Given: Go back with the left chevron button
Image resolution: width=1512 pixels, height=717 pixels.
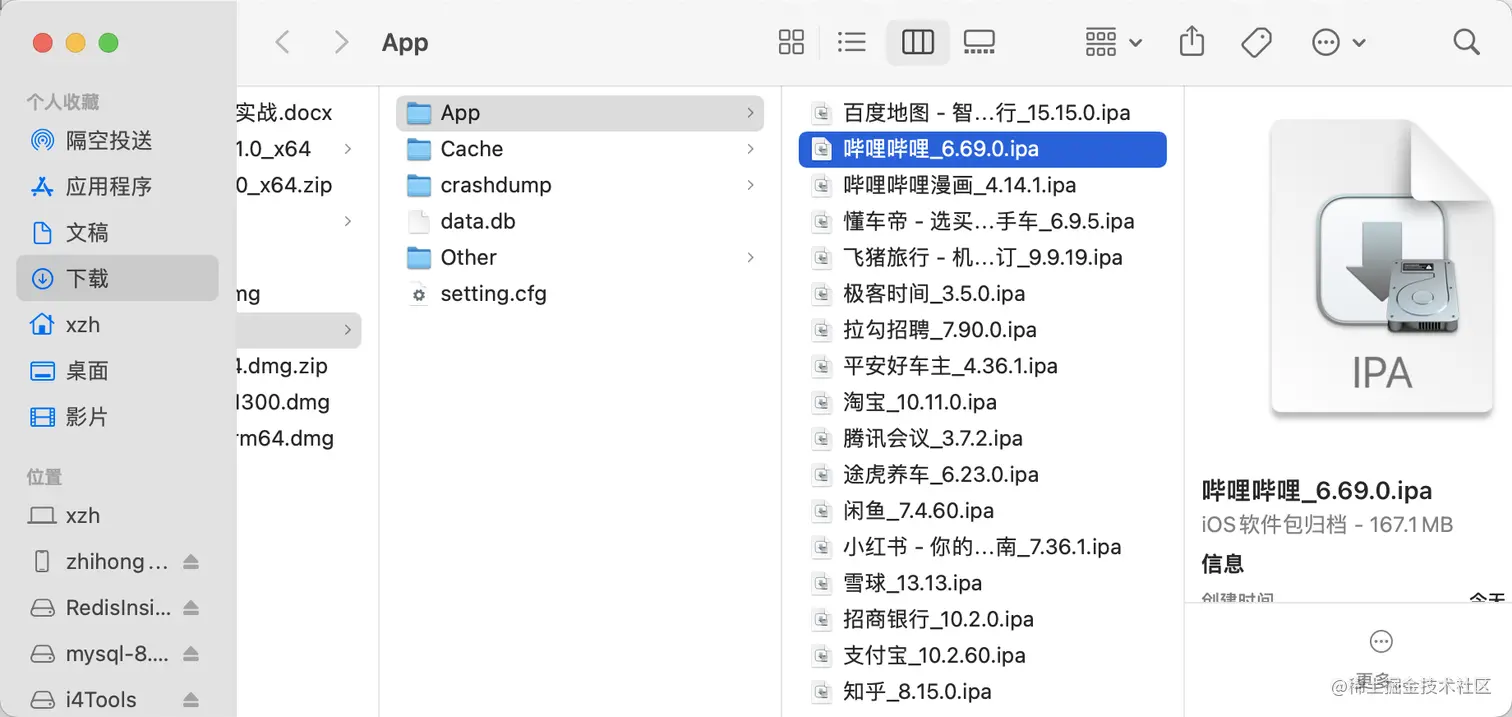Looking at the screenshot, I should point(283,42).
